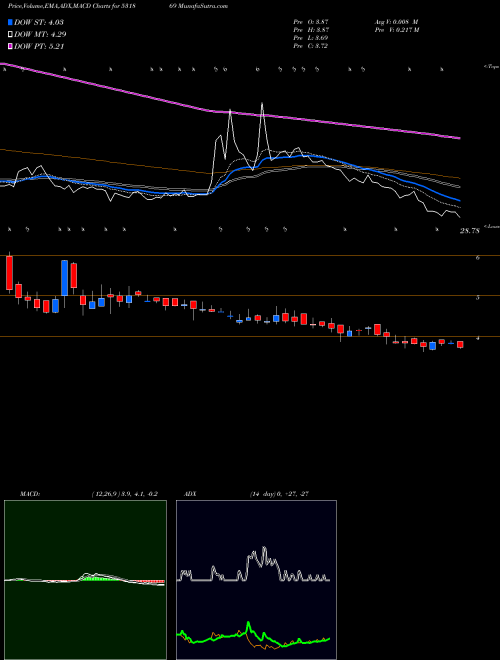
Task: Select the 'Pre V: 0.217 M' volume text
Action: [396, 30]
